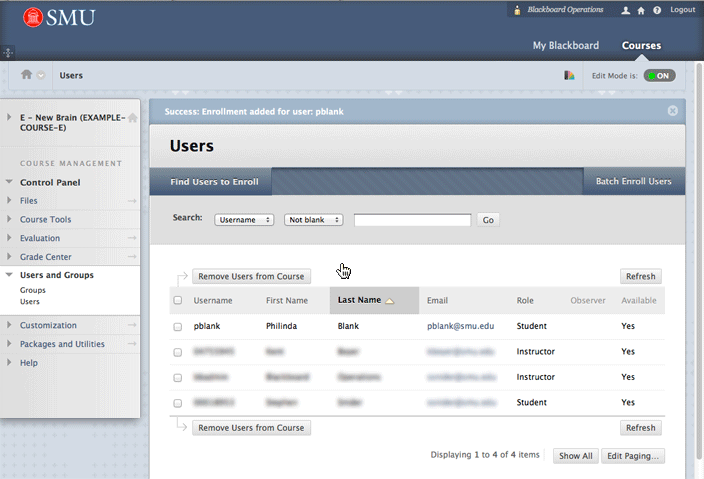Click the search text input field
The image size is (704, 479).
point(412,220)
